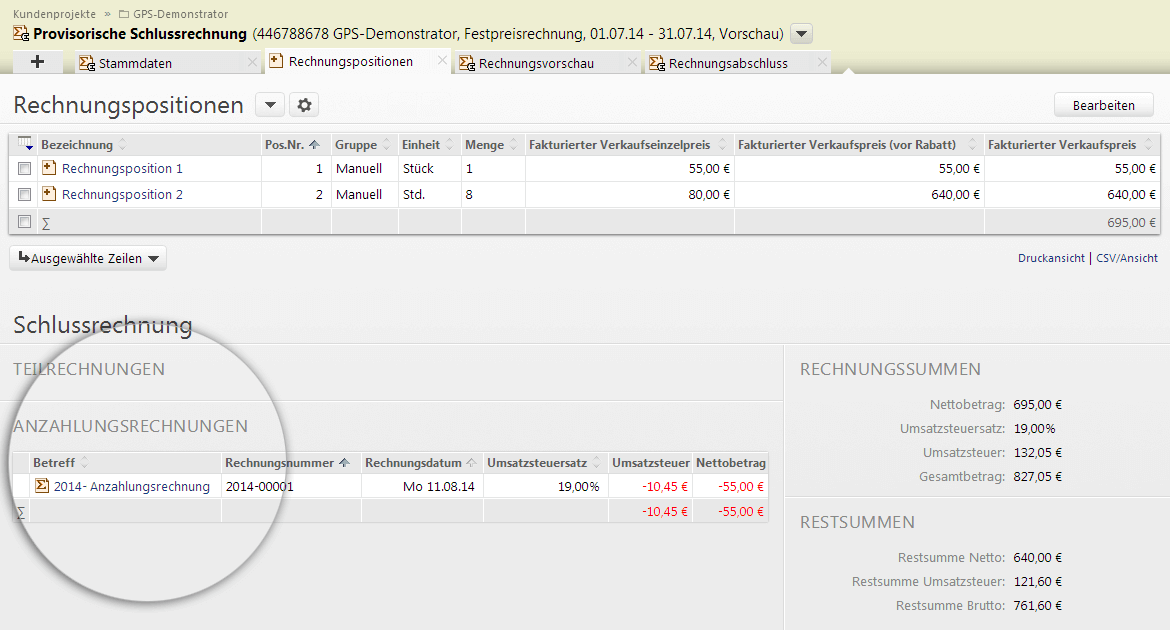The width and height of the screenshot is (1170, 630).
Task: Tick the checkbox for Rechnungsposition 1
Action: pyautogui.click(x=25, y=169)
